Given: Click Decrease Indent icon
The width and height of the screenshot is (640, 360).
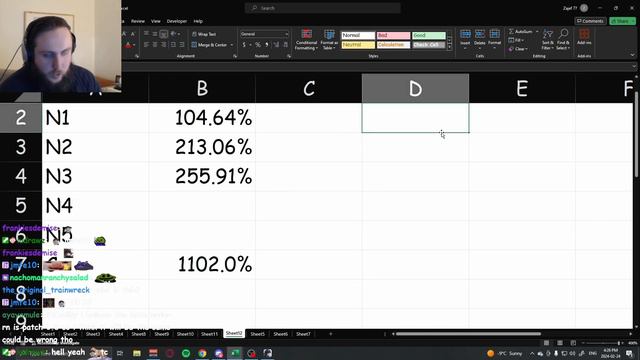Looking at the screenshot, I should (173, 44).
